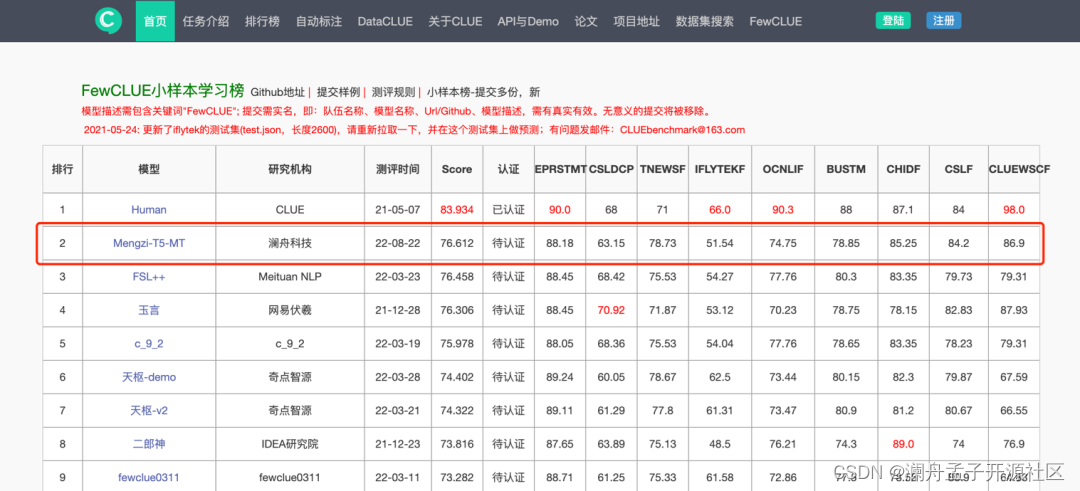Select the 已认证 status cell
Viewport: 1080px width, 491px height.
click(x=508, y=209)
